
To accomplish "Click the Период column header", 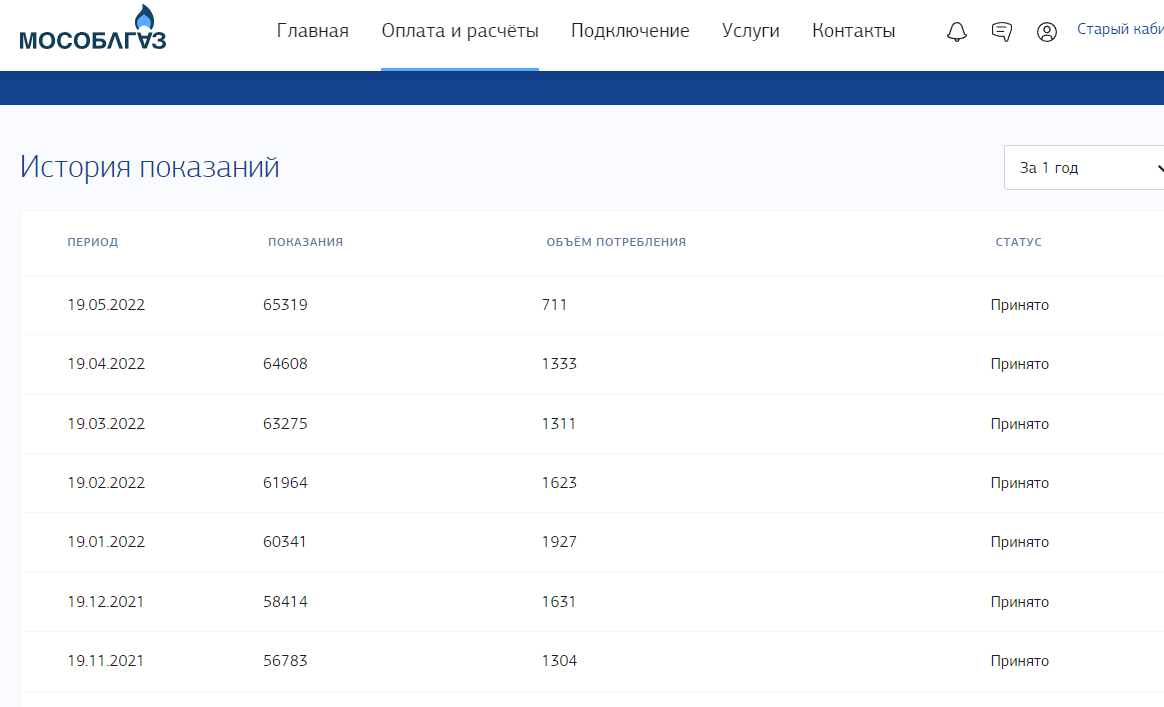I will (x=93, y=242).
